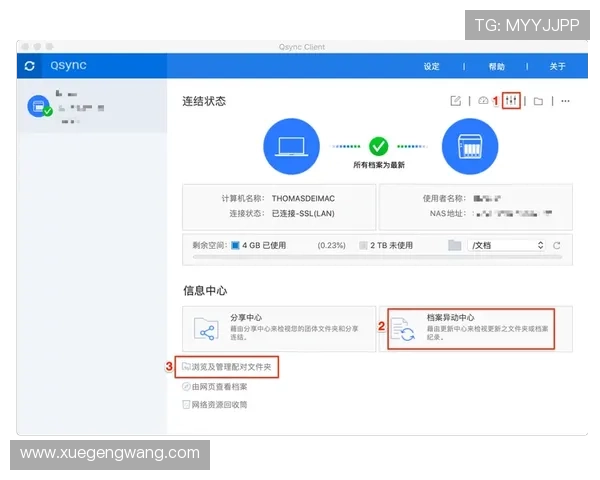Open the /文档 folder dropdown

point(506,245)
